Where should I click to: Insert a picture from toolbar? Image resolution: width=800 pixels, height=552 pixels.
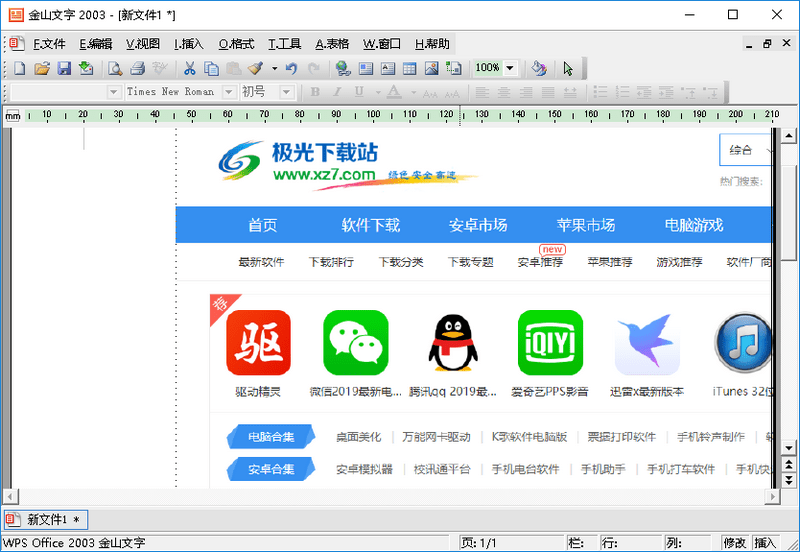[x=432, y=68]
